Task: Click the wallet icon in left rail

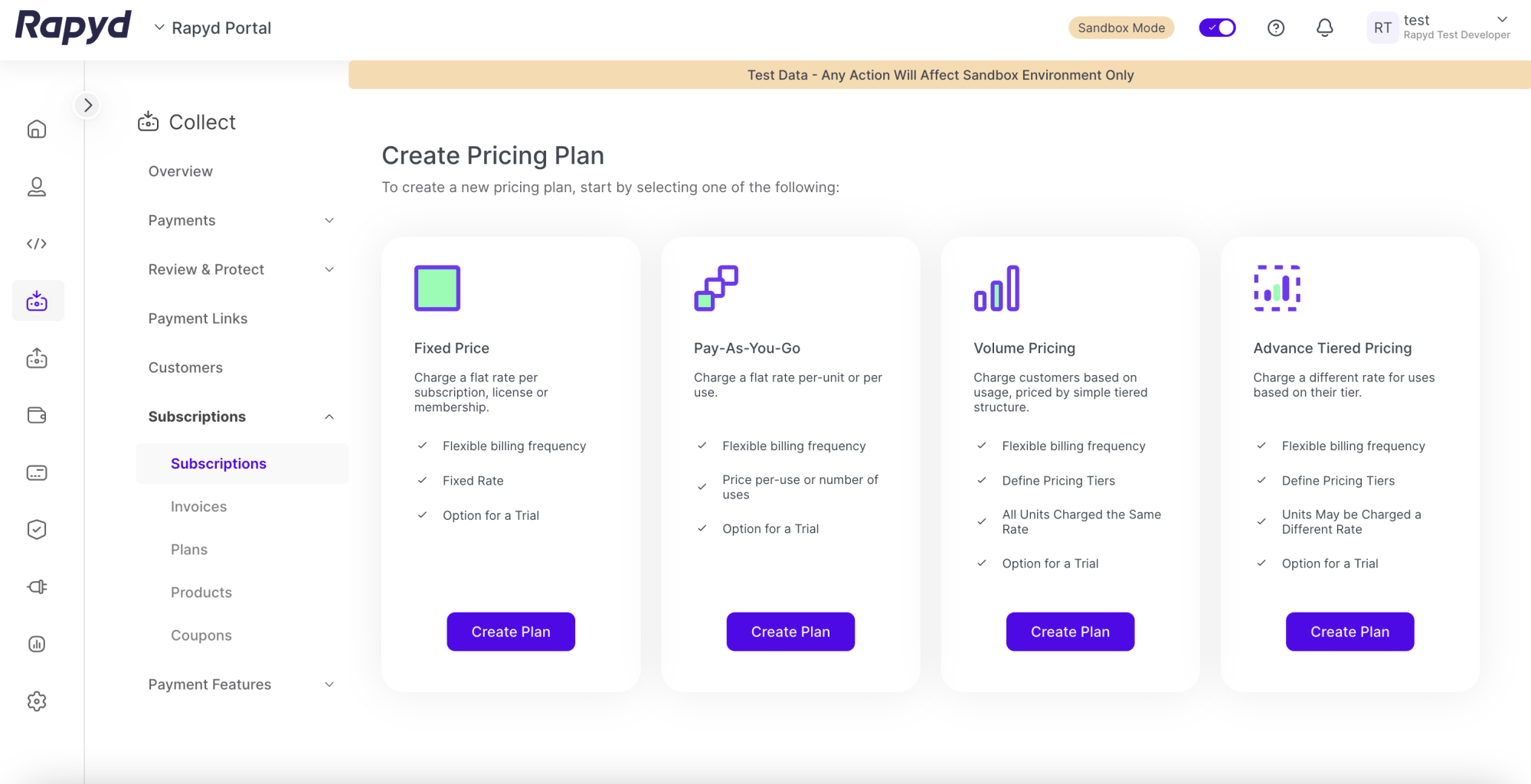Action: pyautogui.click(x=37, y=416)
